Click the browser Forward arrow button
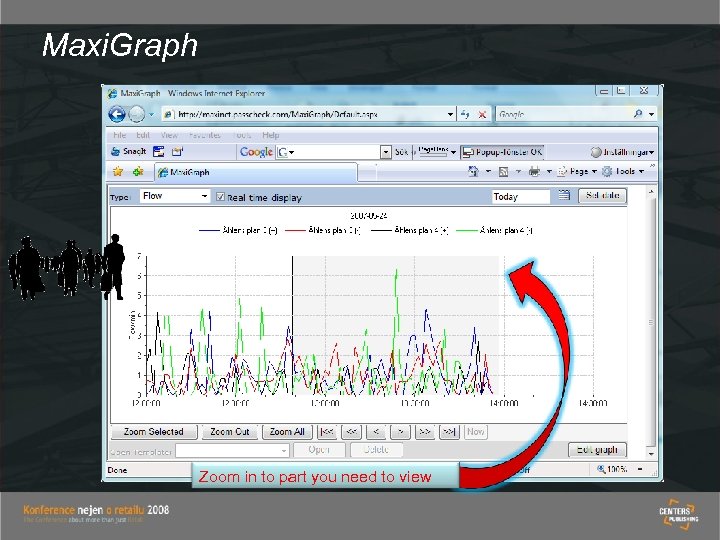This screenshot has width=720, height=540. coord(136,114)
